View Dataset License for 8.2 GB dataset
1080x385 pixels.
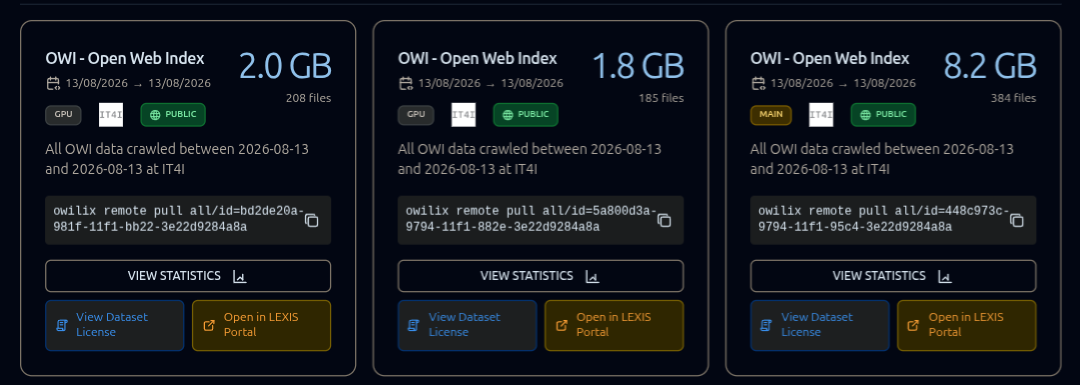pos(820,325)
